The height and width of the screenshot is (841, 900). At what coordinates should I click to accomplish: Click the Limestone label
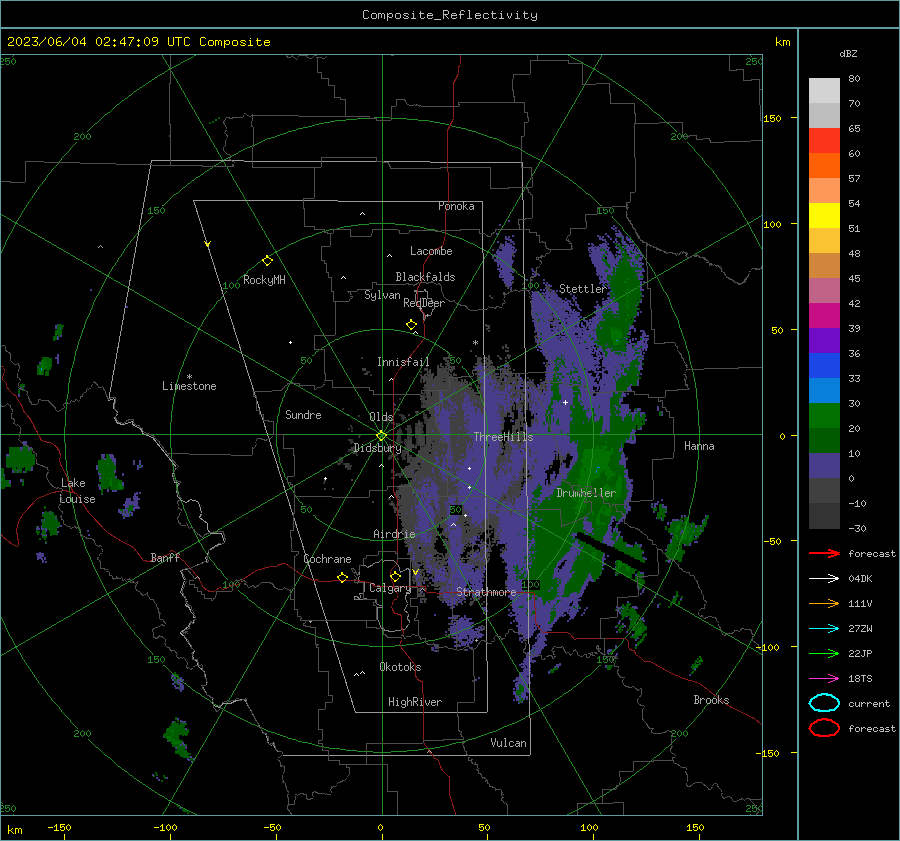click(189, 386)
